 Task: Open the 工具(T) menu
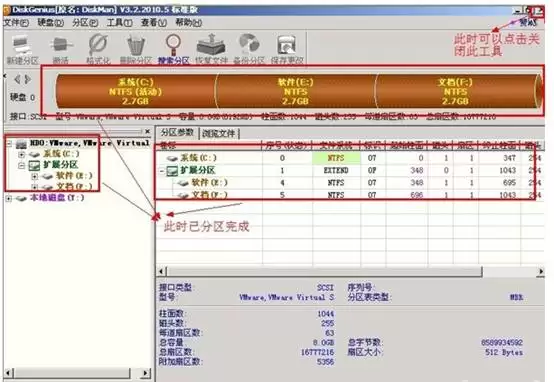pyautogui.click(x=119, y=23)
